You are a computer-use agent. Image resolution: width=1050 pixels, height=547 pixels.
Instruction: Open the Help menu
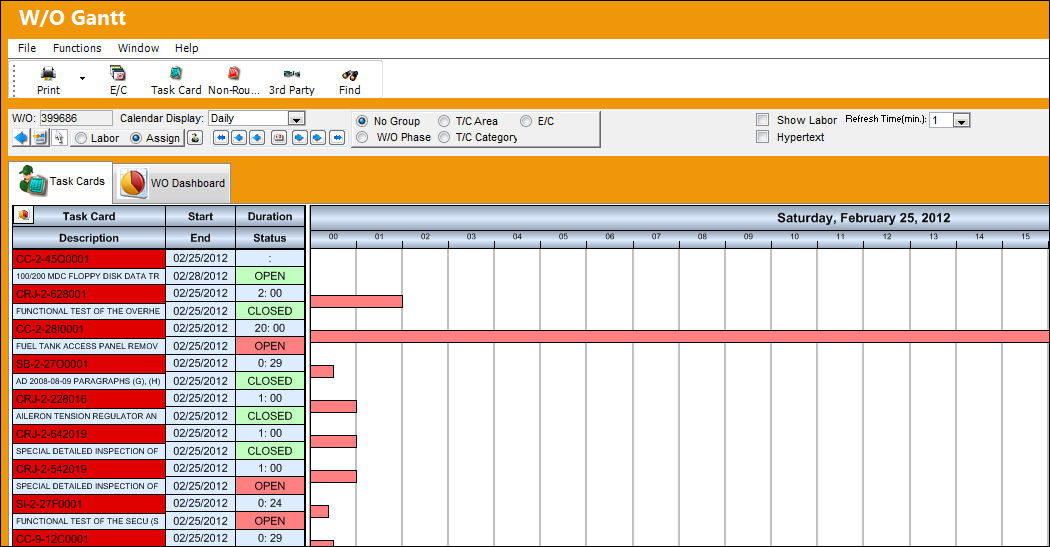187,48
